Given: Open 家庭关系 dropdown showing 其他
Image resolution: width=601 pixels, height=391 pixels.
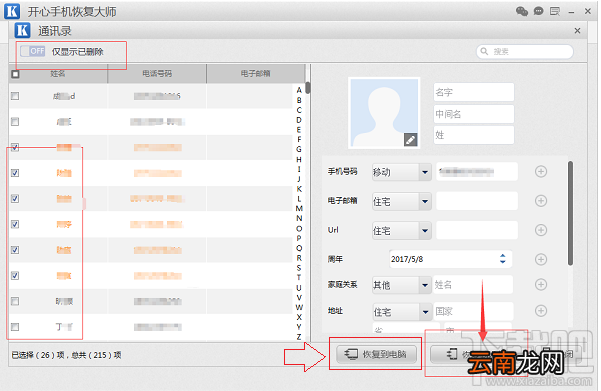Looking at the screenshot, I should click(x=402, y=285).
